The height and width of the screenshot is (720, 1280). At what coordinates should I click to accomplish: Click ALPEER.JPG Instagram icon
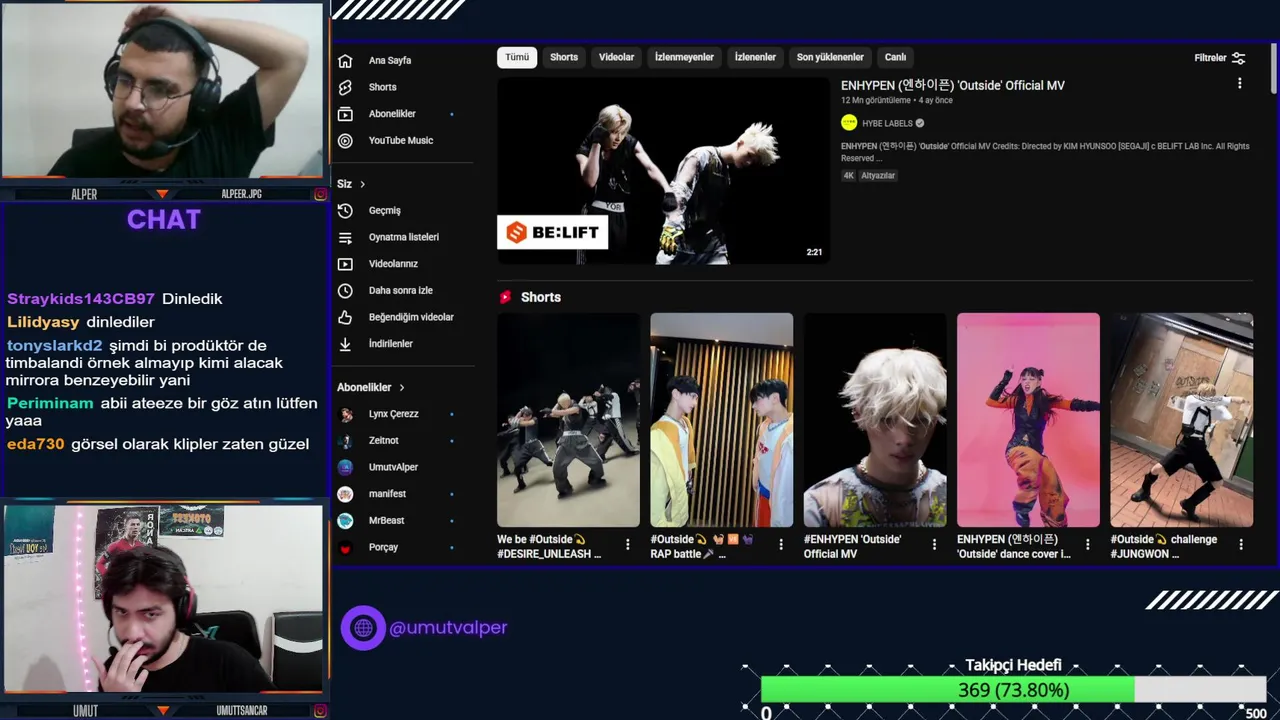(320, 194)
